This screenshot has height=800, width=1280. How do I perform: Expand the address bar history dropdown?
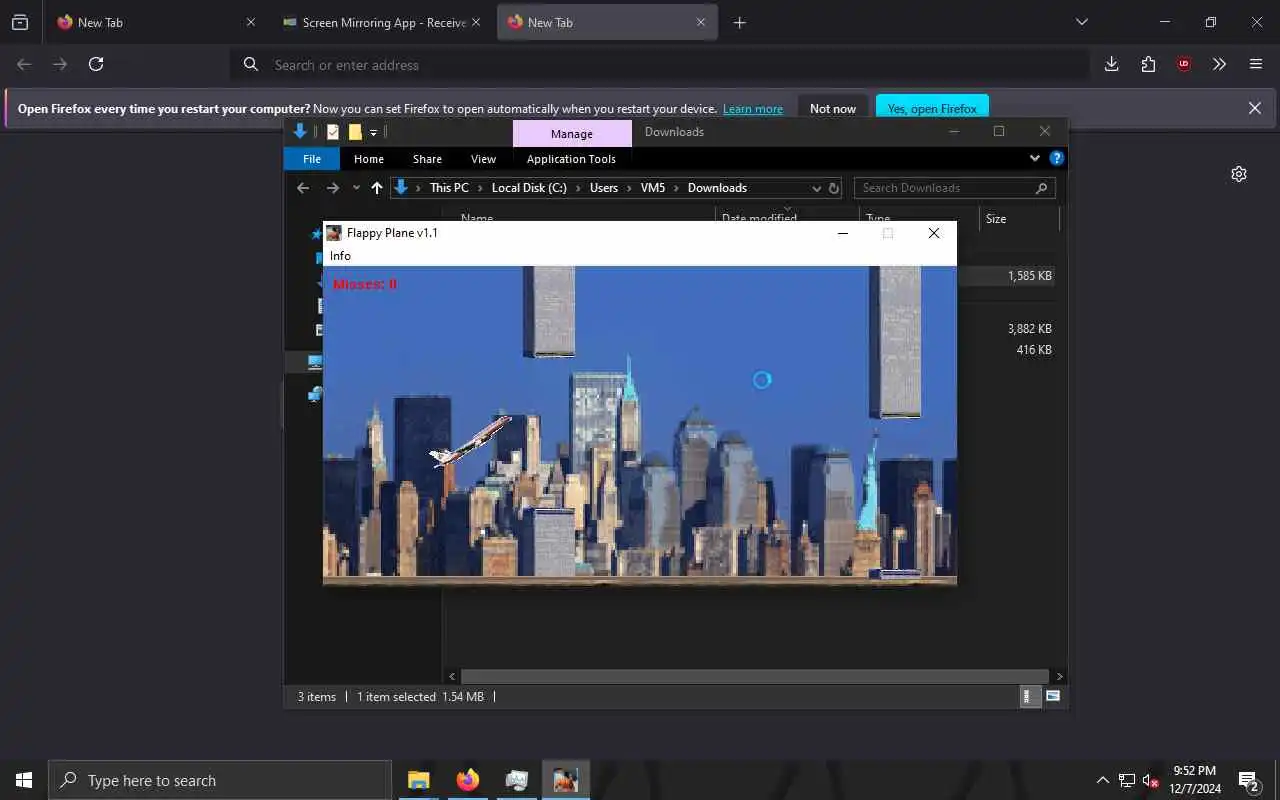point(817,188)
